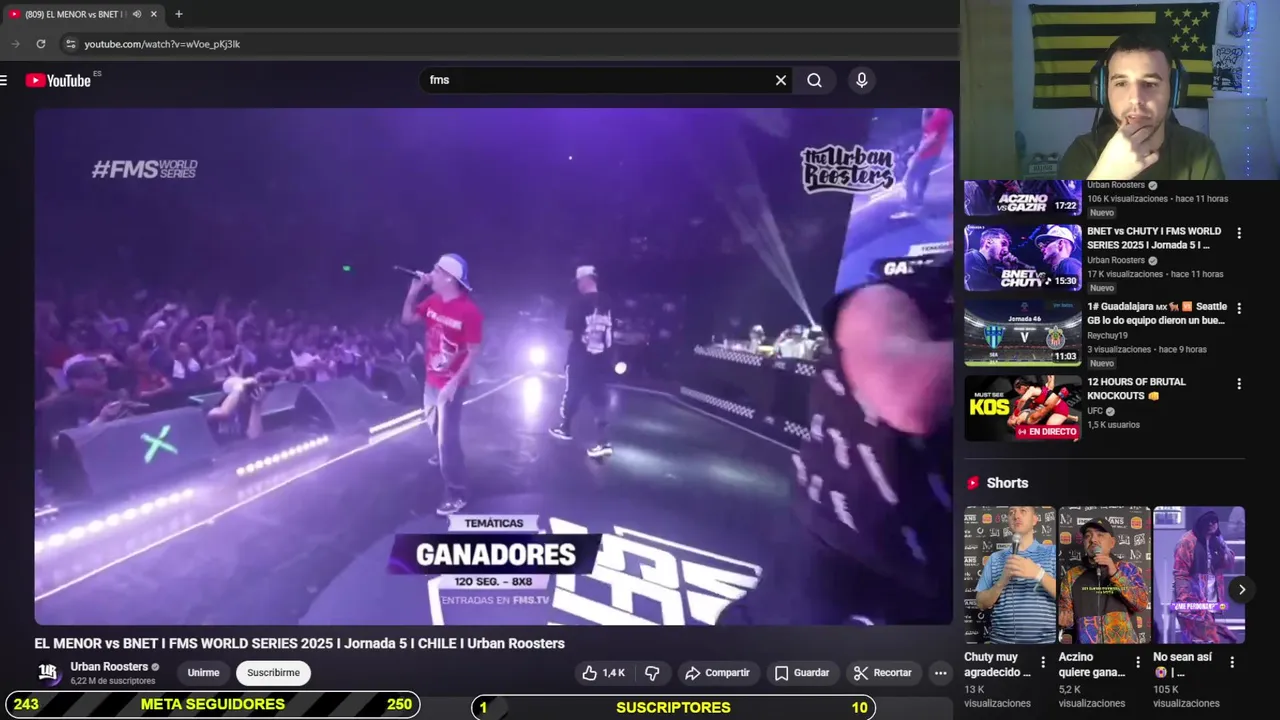Subscribe with Suscribirme button
1280x720 pixels.
[273, 673]
